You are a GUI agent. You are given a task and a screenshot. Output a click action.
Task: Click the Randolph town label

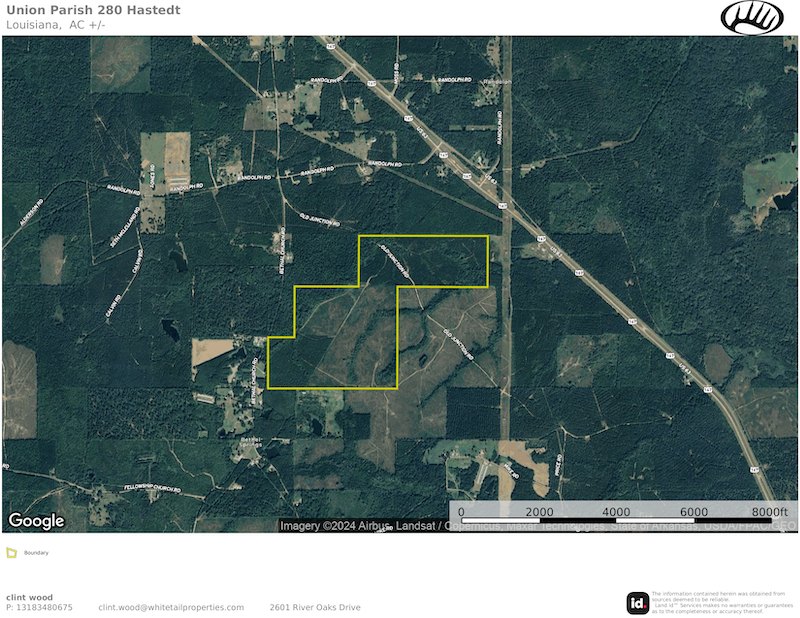pos(498,83)
